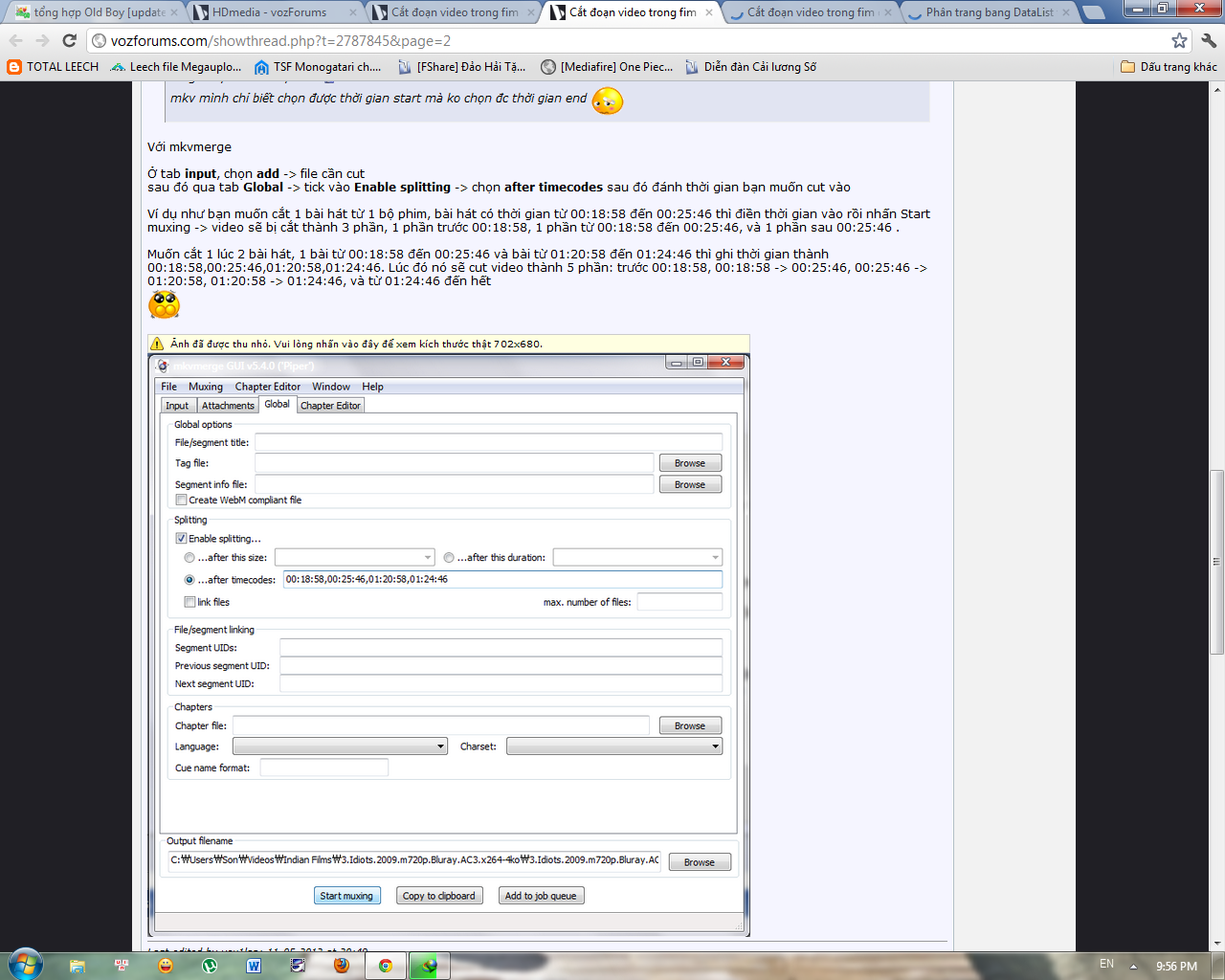This screenshot has width=1225, height=980.
Task: Open Windows Explorer from the taskbar
Action: pyautogui.click(x=77, y=966)
